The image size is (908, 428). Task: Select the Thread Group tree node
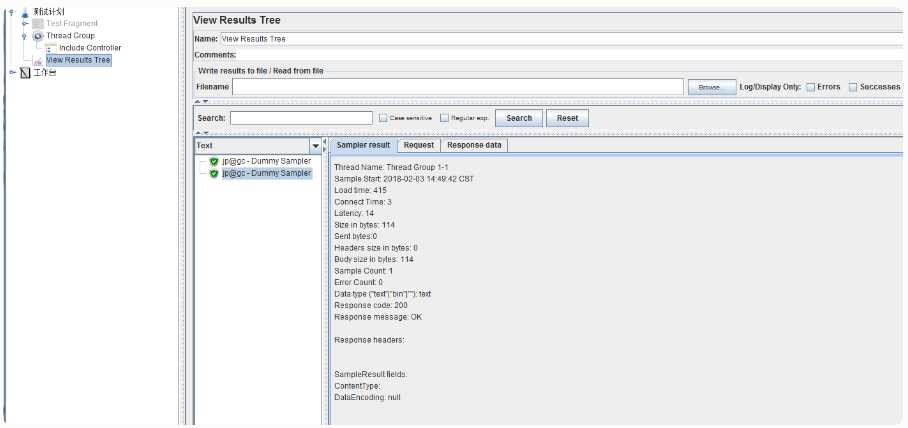(x=70, y=36)
